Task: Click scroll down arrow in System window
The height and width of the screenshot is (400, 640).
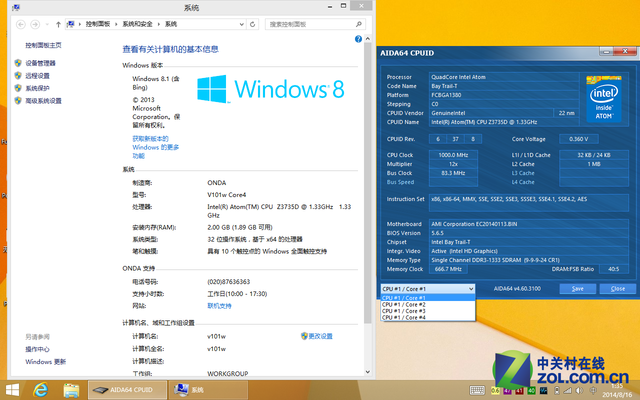Action: click(368, 371)
